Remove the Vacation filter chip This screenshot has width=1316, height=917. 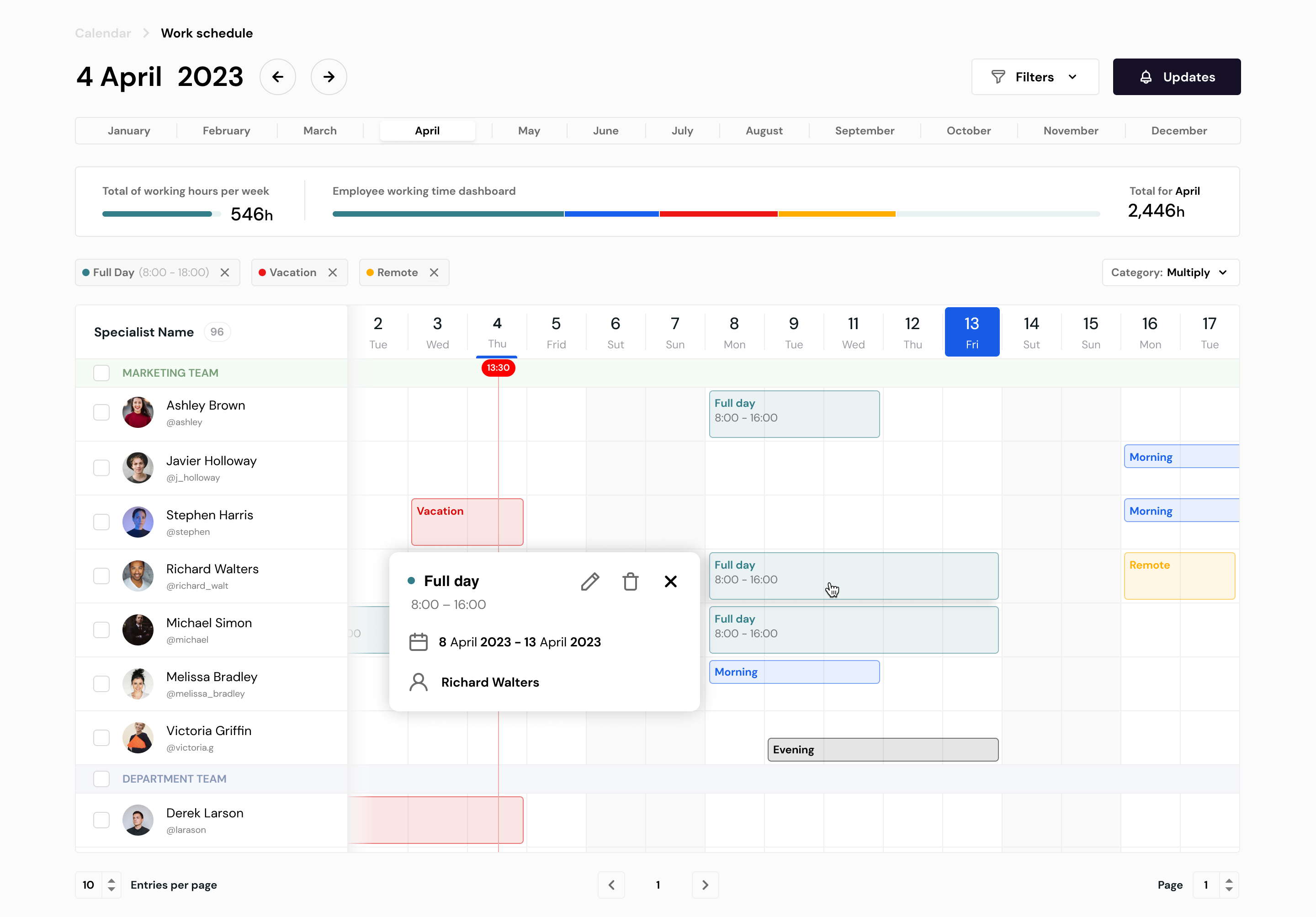coord(333,272)
